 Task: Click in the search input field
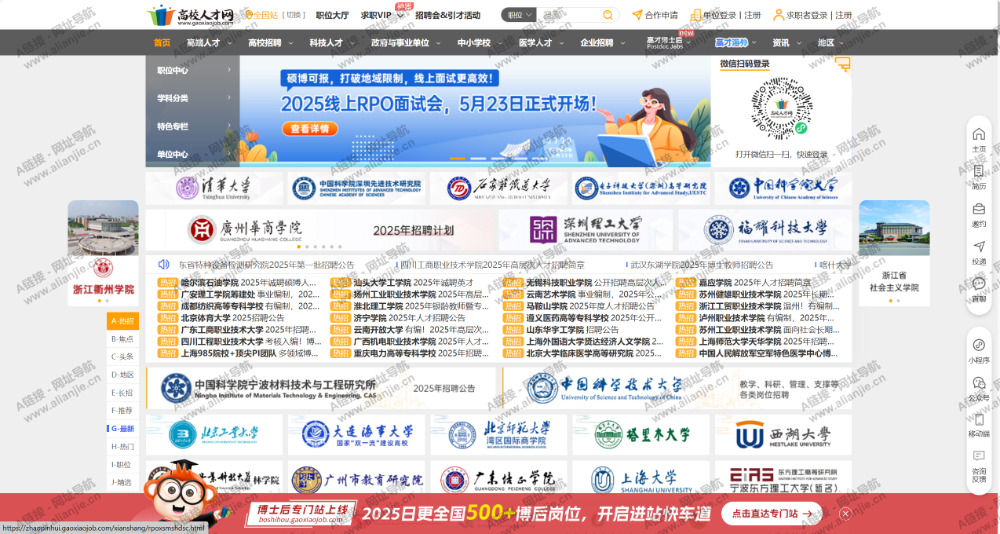point(570,15)
